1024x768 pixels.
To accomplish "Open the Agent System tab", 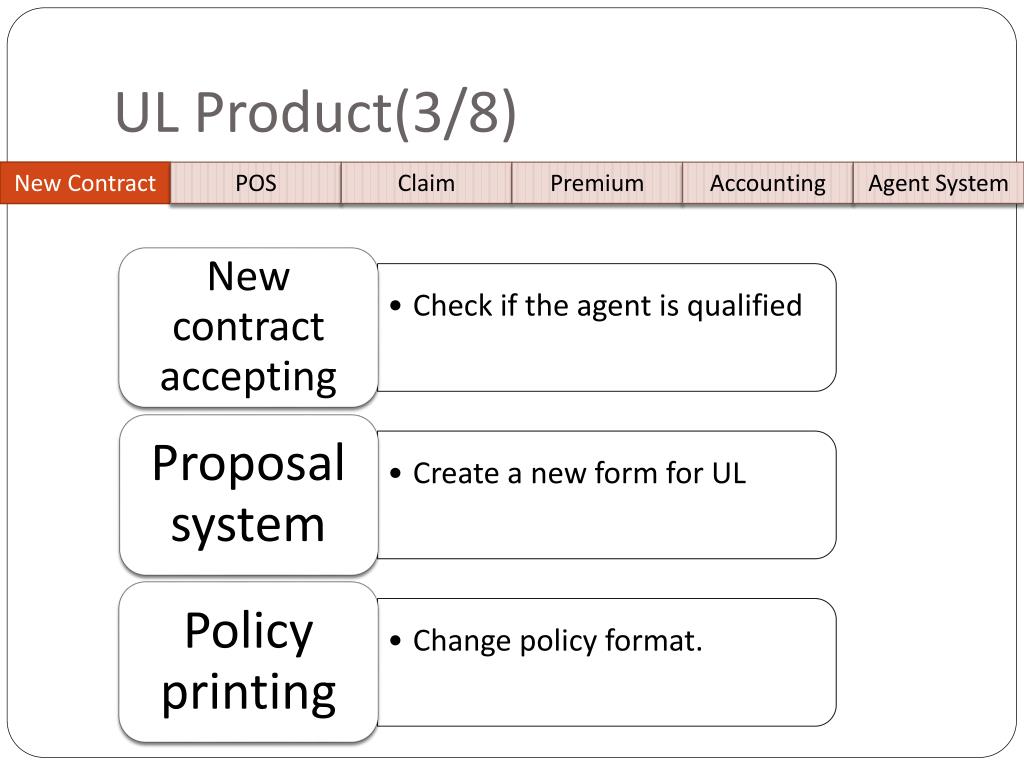I will point(938,183).
